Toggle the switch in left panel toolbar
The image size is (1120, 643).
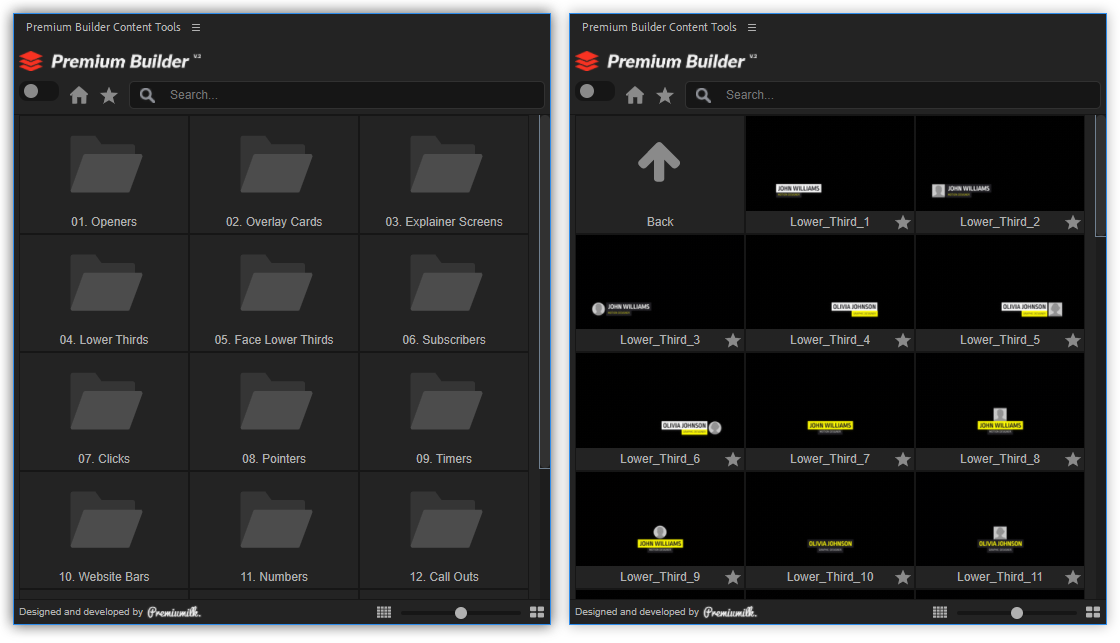pos(39,91)
